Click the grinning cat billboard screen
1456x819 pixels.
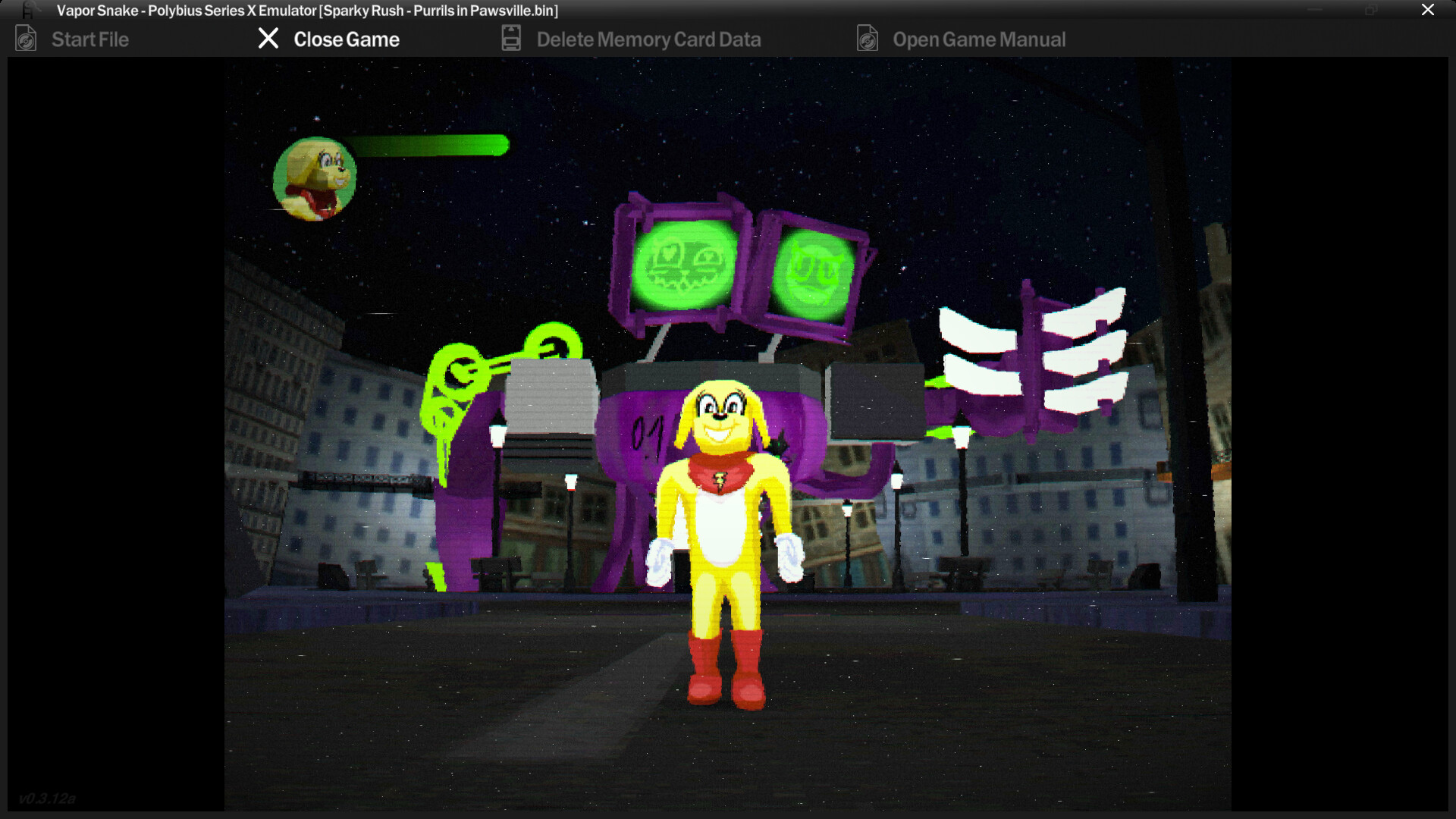pyautogui.click(x=686, y=262)
